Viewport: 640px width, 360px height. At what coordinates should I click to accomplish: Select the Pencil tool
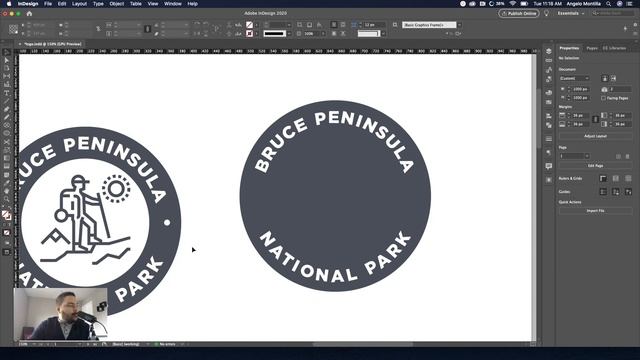coord(7,117)
